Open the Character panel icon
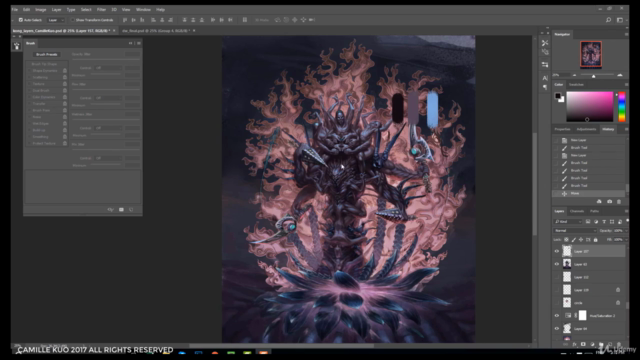This screenshot has height=360, width=640. click(x=545, y=78)
